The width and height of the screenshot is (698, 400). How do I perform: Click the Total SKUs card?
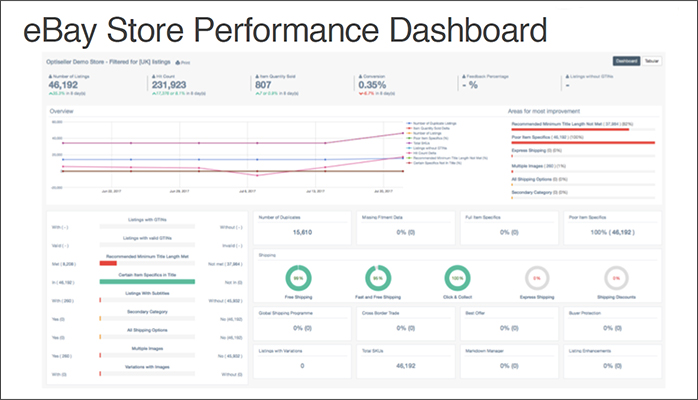(406, 361)
